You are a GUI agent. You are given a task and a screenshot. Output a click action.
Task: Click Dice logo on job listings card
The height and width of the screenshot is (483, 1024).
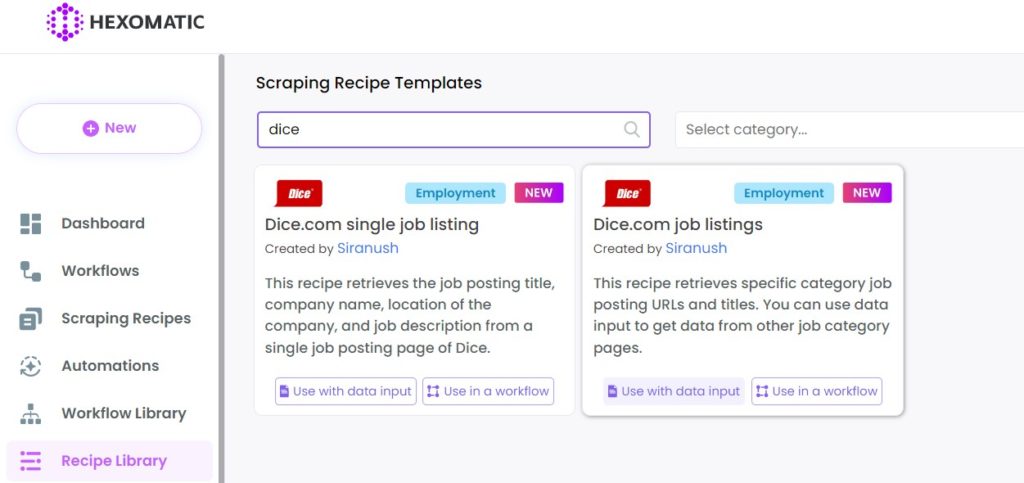627,193
